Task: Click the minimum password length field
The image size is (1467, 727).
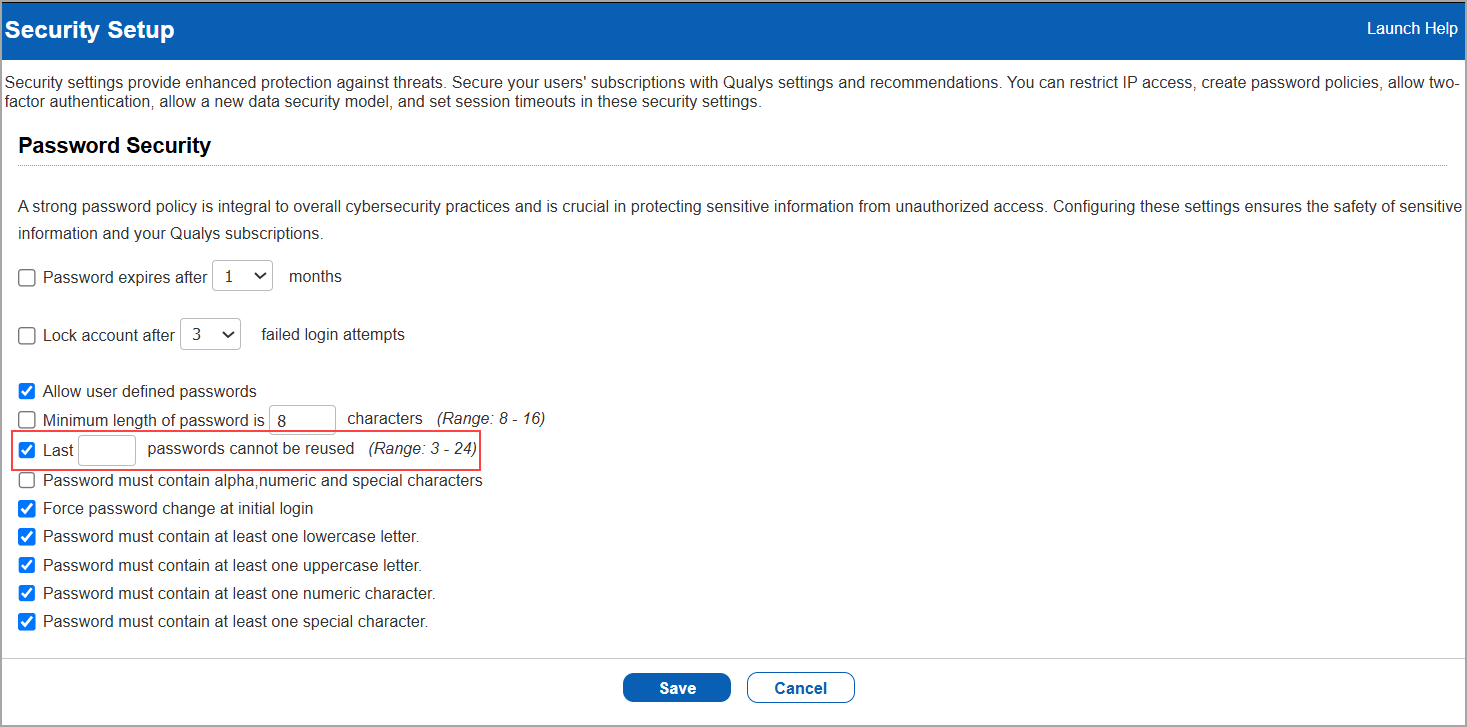Action: (x=303, y=420)
